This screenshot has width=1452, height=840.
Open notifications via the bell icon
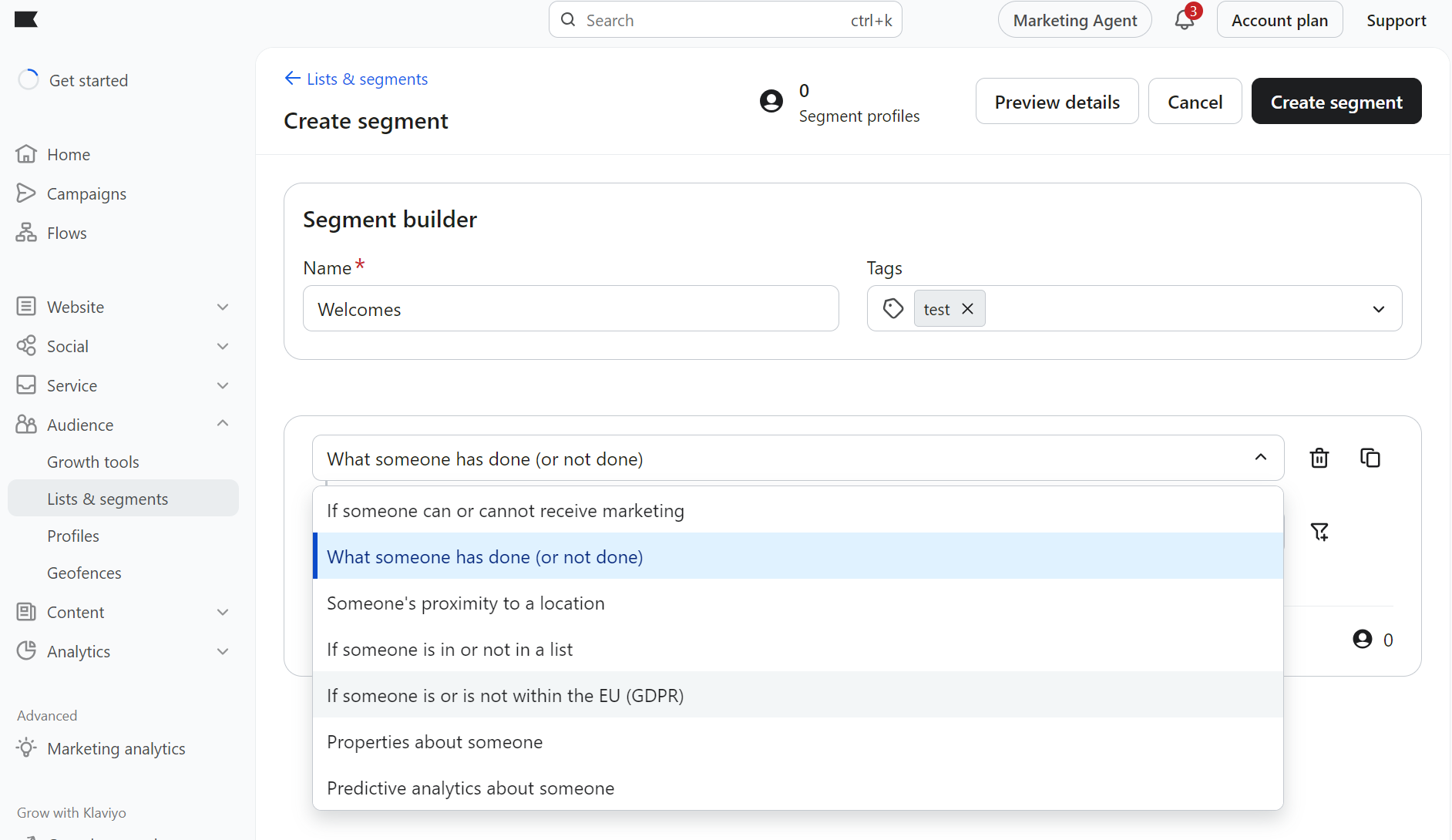[x=1184, y=20]
